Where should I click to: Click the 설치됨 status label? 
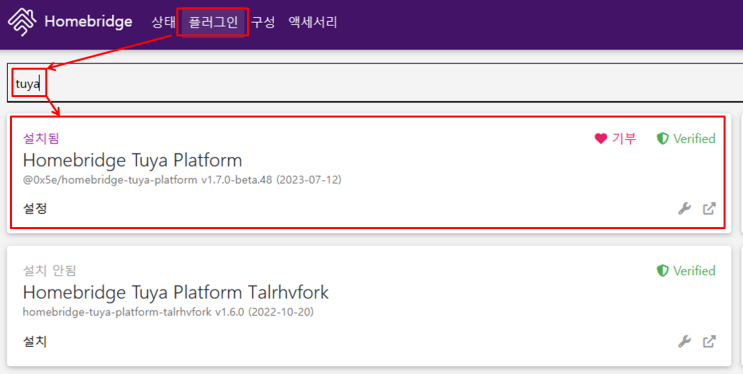pyautogui.click(x=41, y=138)
